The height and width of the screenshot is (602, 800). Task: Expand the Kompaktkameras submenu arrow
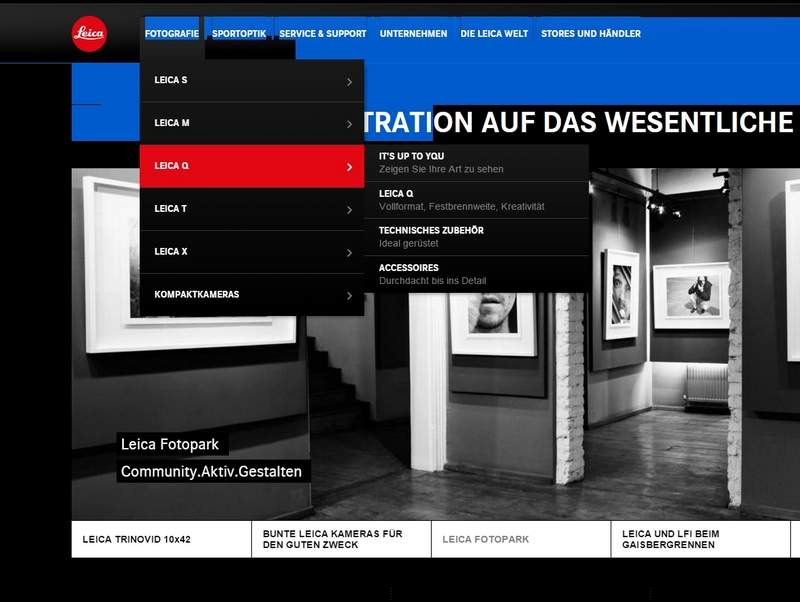[x=348, y=296]
